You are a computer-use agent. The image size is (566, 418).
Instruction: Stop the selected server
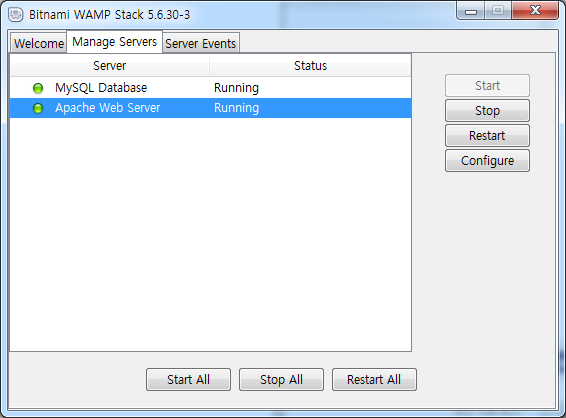[487, 110]
